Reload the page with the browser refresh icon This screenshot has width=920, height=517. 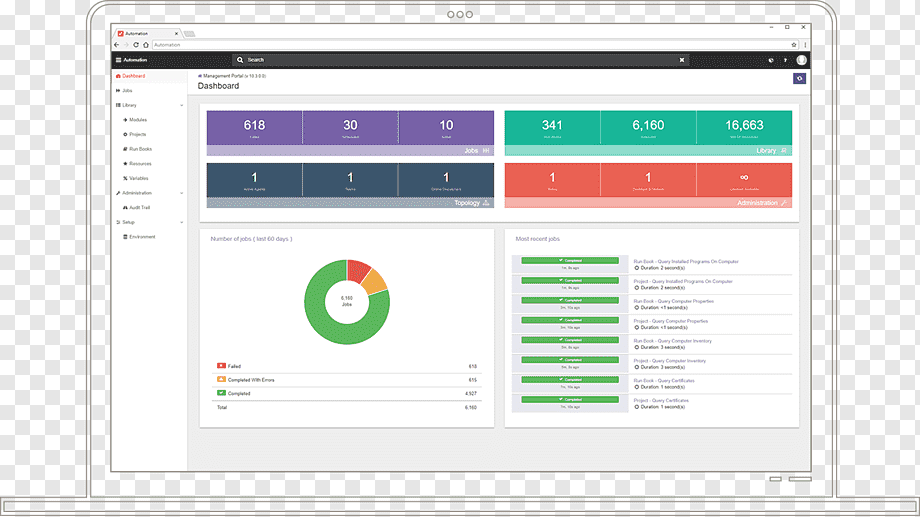[136, 45]
